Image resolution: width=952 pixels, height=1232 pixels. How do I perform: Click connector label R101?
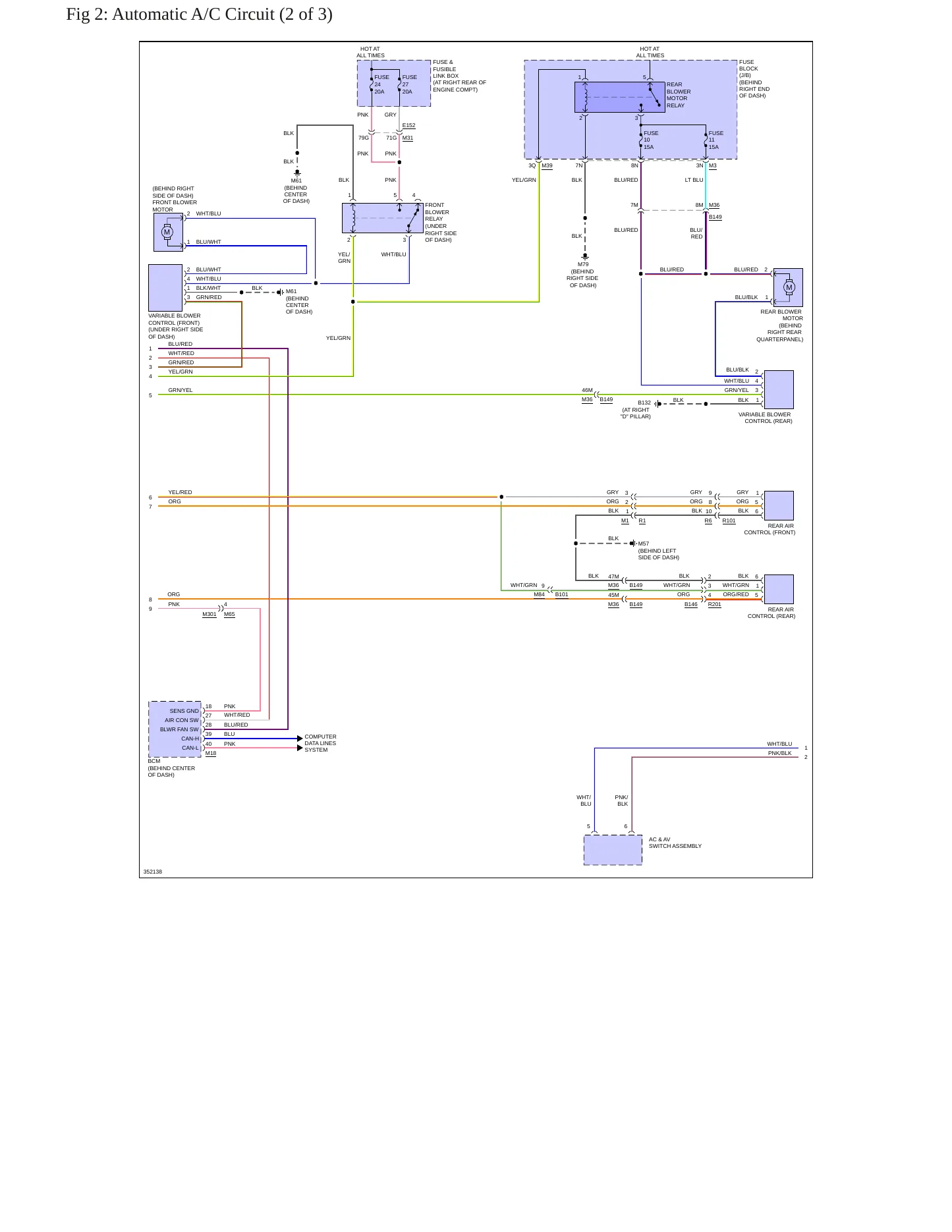[729, 520]
